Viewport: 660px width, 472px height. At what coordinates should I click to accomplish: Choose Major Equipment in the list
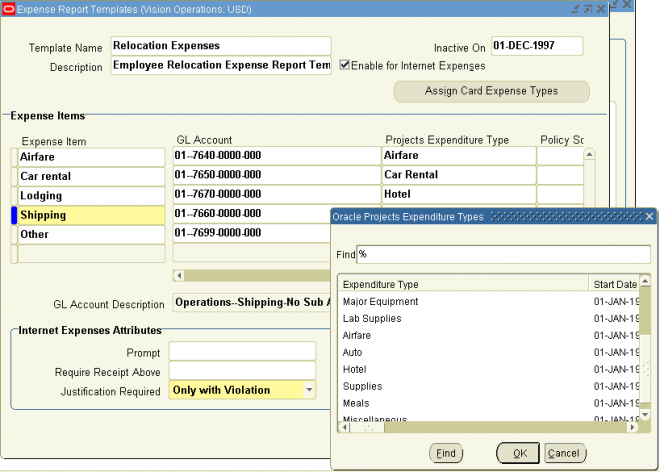pyautogui.click(x=490, y=301)
